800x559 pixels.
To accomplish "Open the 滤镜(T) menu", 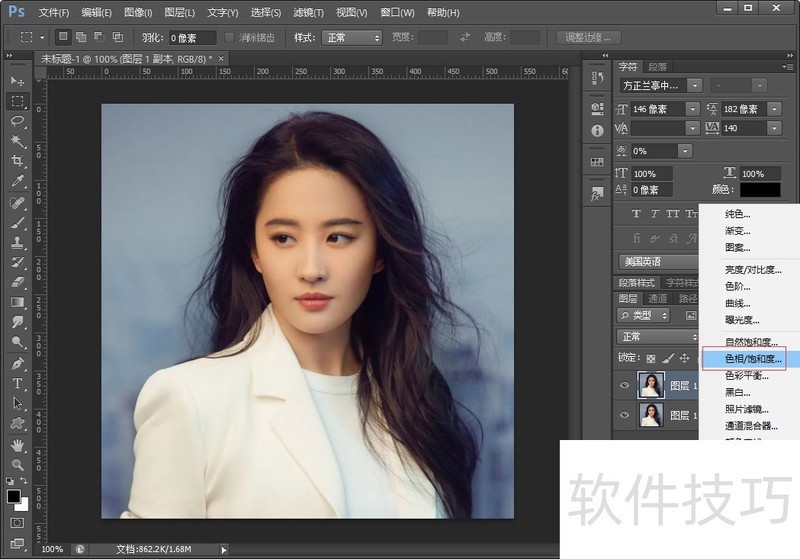I will point(308,13).
